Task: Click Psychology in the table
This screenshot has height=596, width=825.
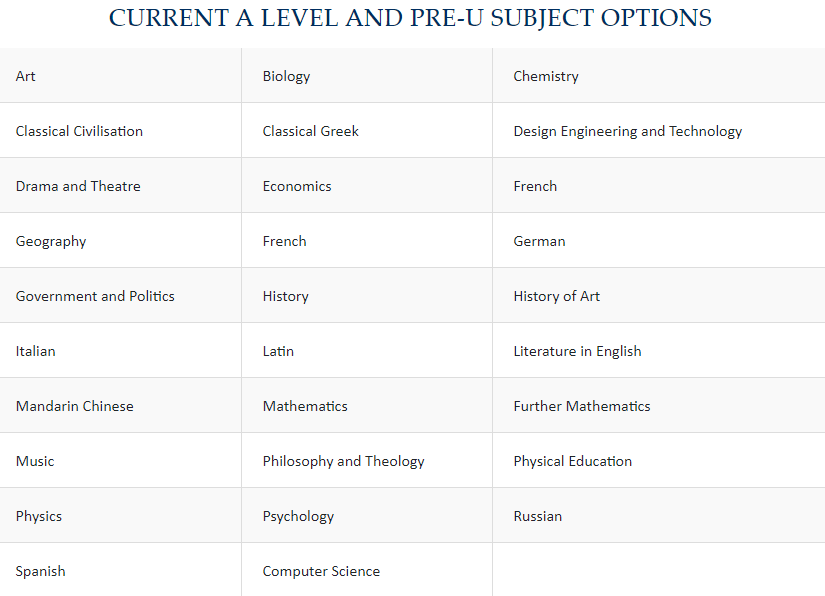Action: [x=298, y=517]
